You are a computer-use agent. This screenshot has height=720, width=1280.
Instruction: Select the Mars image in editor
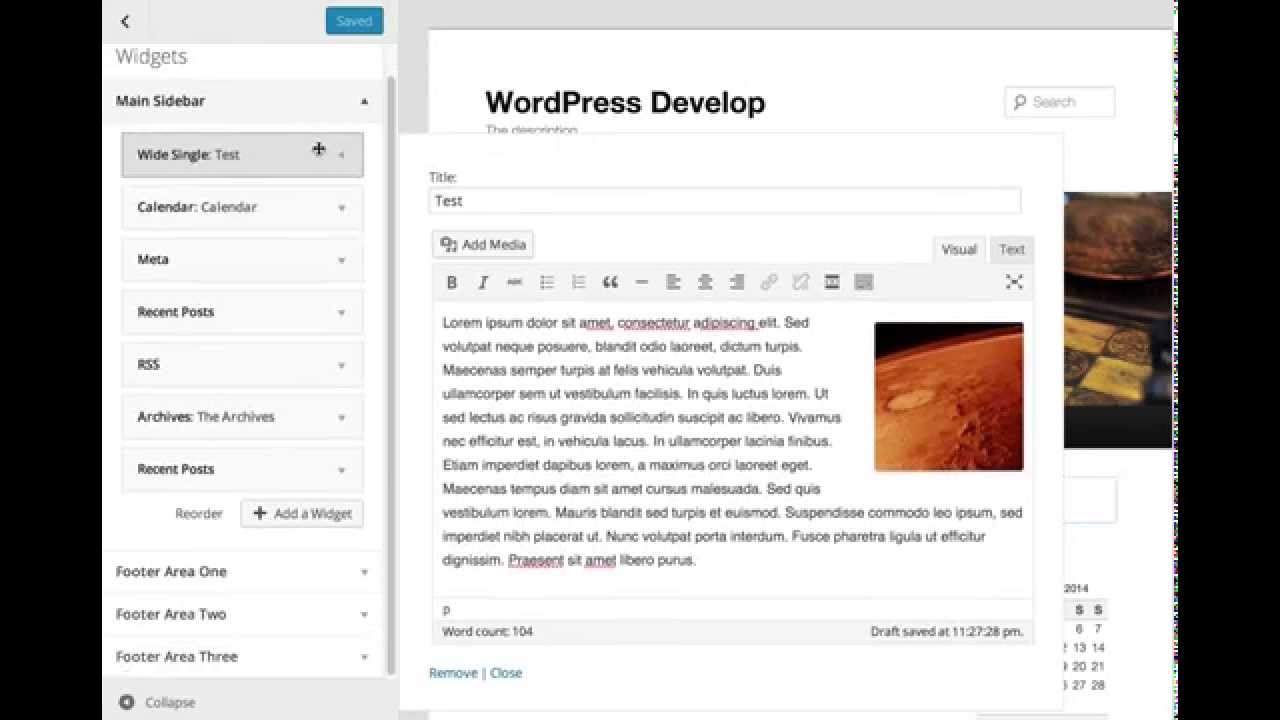[948, 396]
